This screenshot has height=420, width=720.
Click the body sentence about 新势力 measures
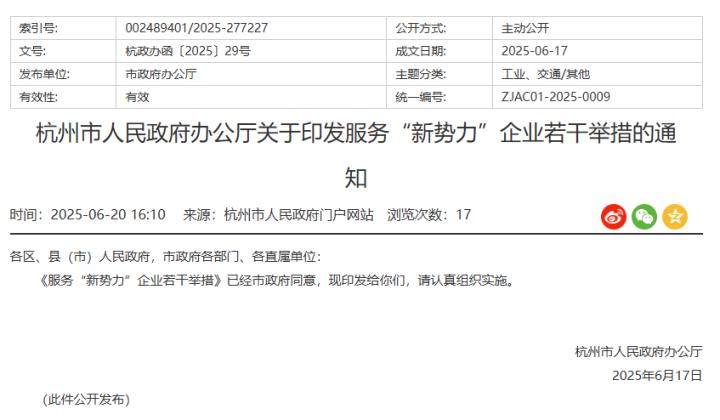278,280
